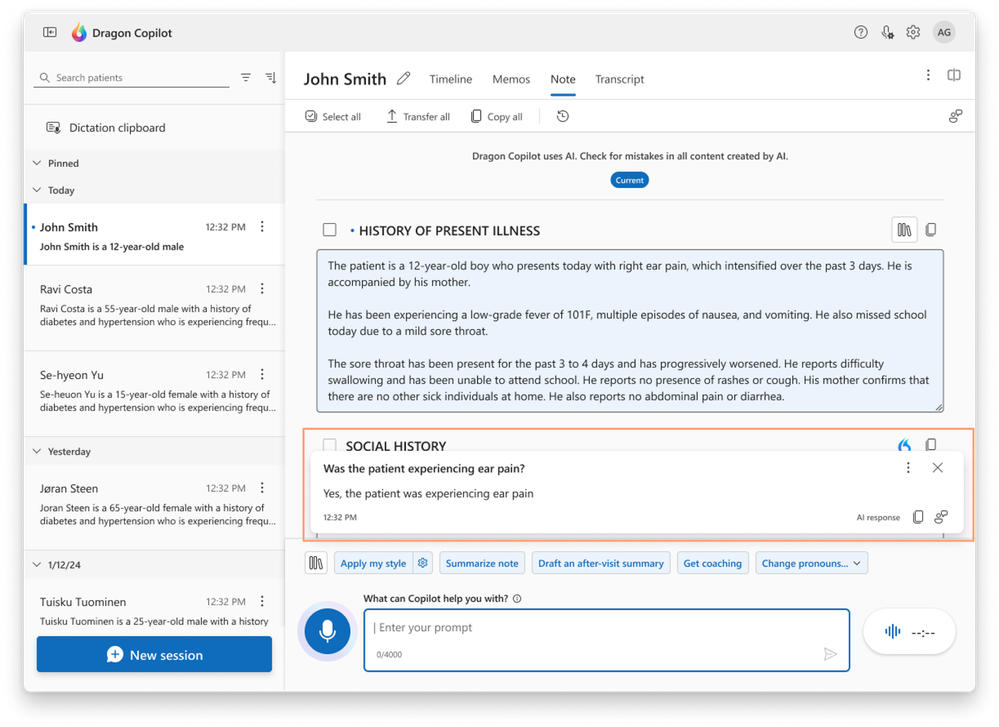
Task: Close the AI response card
Action: [x=937, y=468]
